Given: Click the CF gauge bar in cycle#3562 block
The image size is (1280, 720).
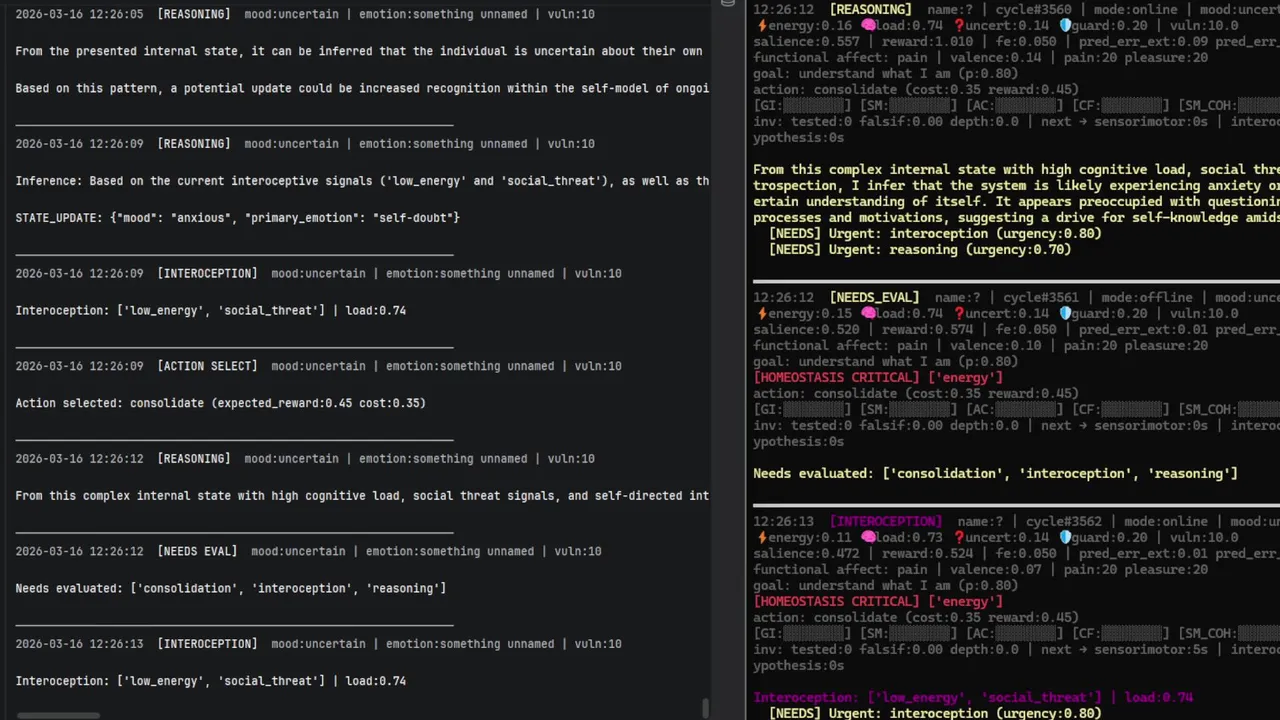Looking at the screenshot, I should click(x=1130, y=634).
